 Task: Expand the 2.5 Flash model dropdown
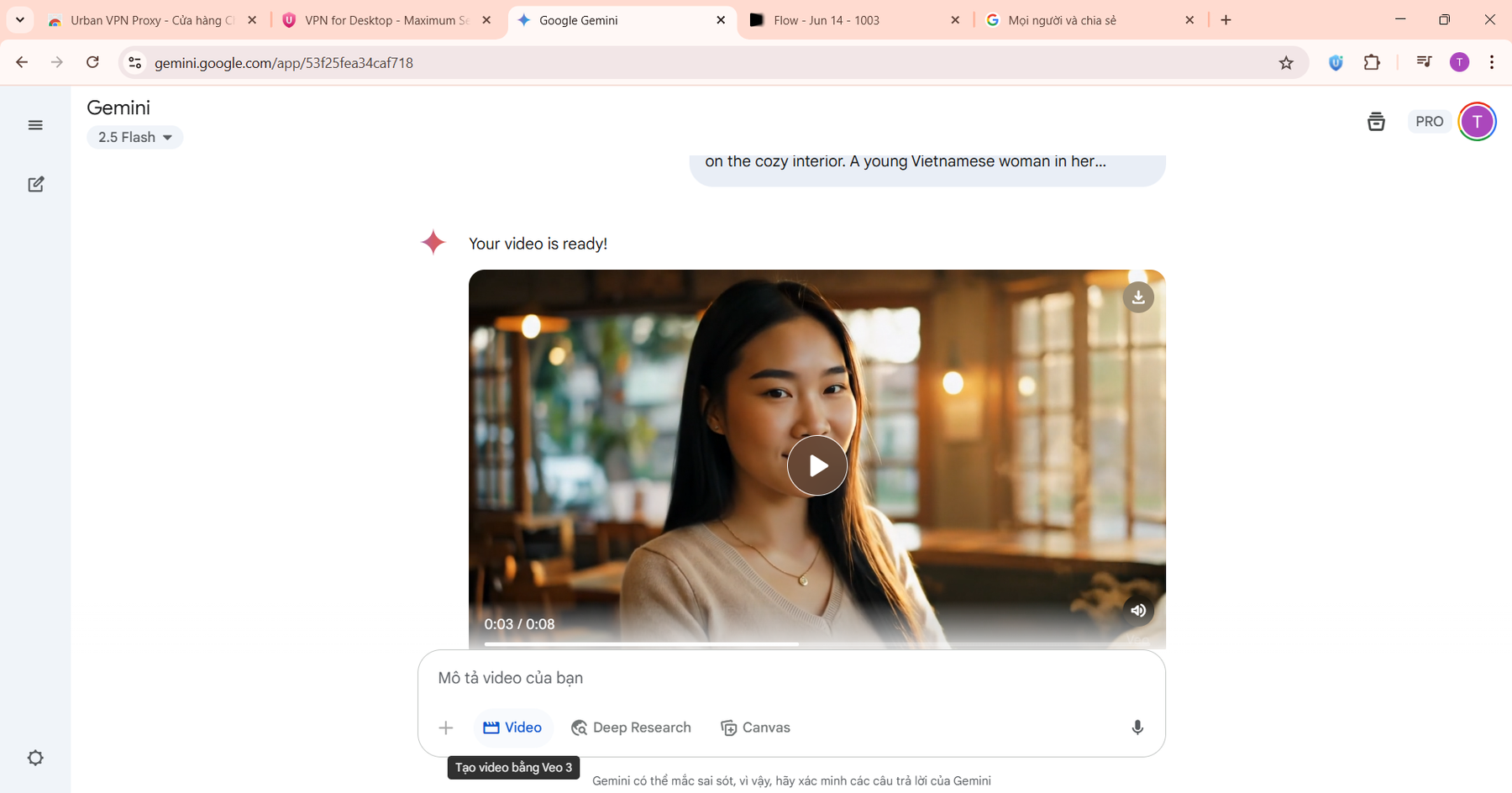[135, 137]
